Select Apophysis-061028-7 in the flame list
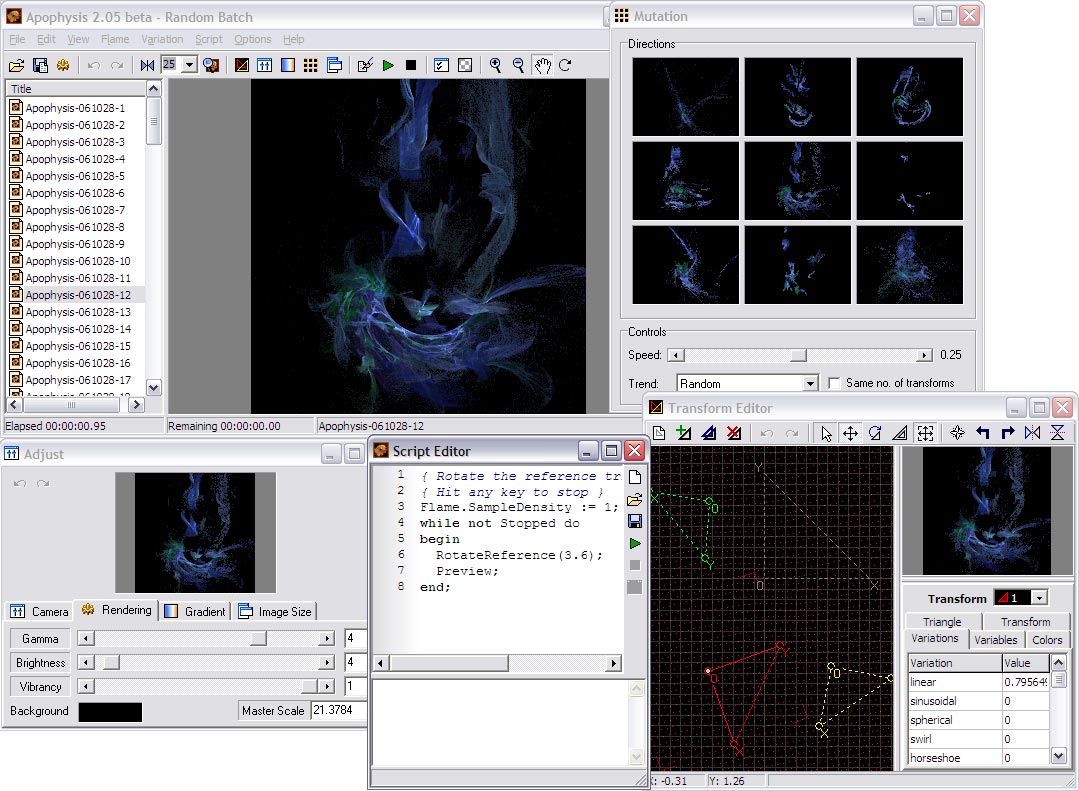Image resolution: width=1079 pixels, height=791 pixels. [x=75, y=210]
